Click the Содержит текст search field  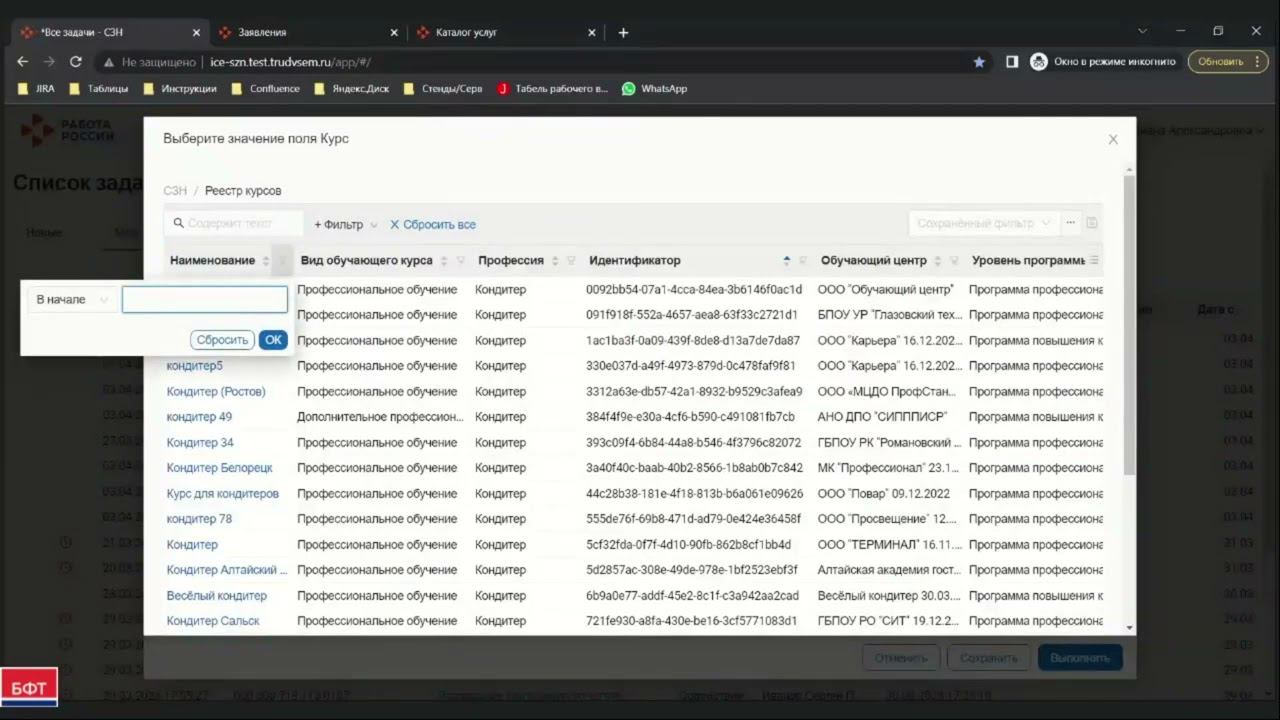234,224
